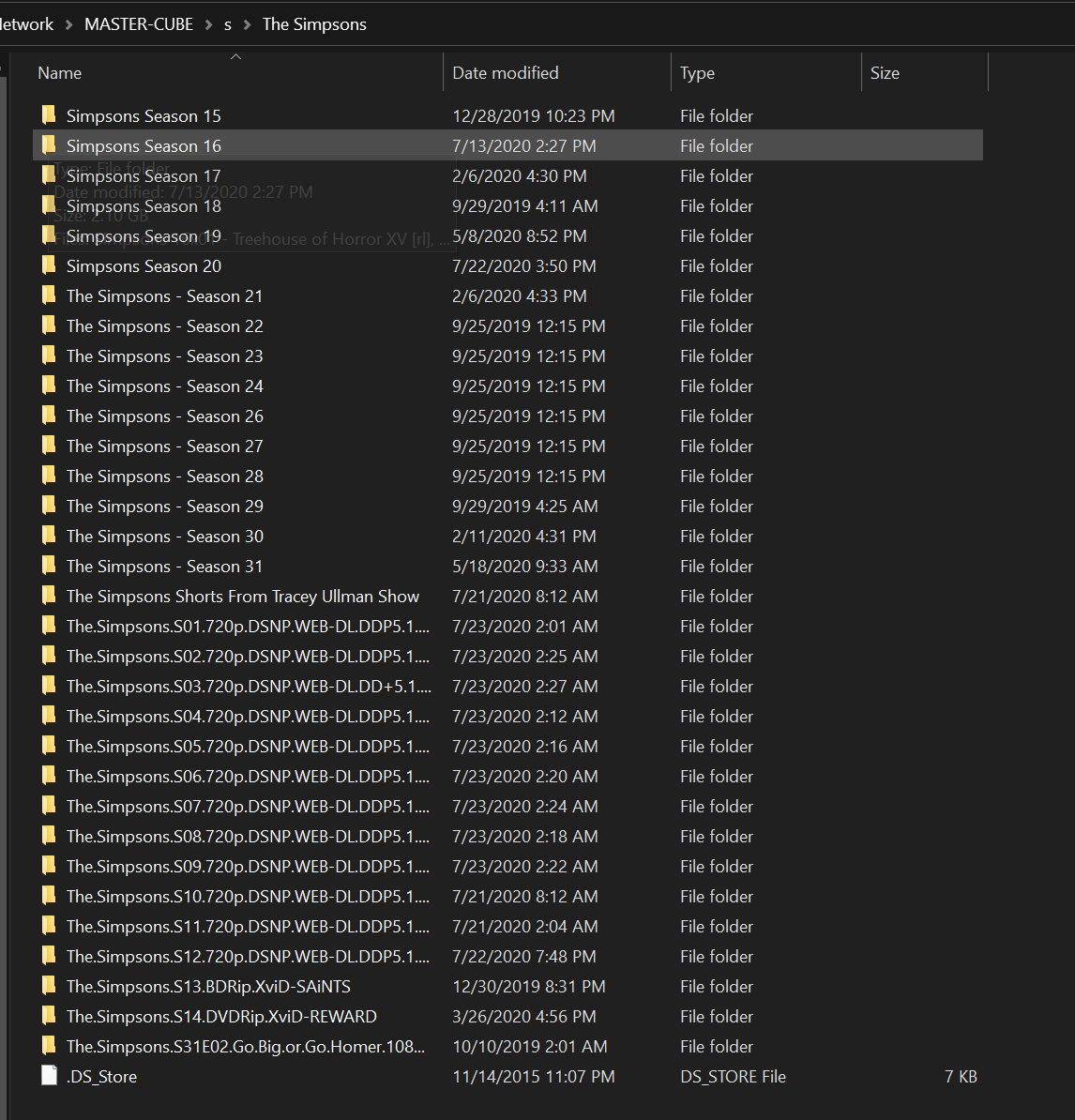Click folder icon of S14.DVDRip.XviD-REWARD
1075x1120 pixels.
pyautogui.click(x=49, y=1015)
